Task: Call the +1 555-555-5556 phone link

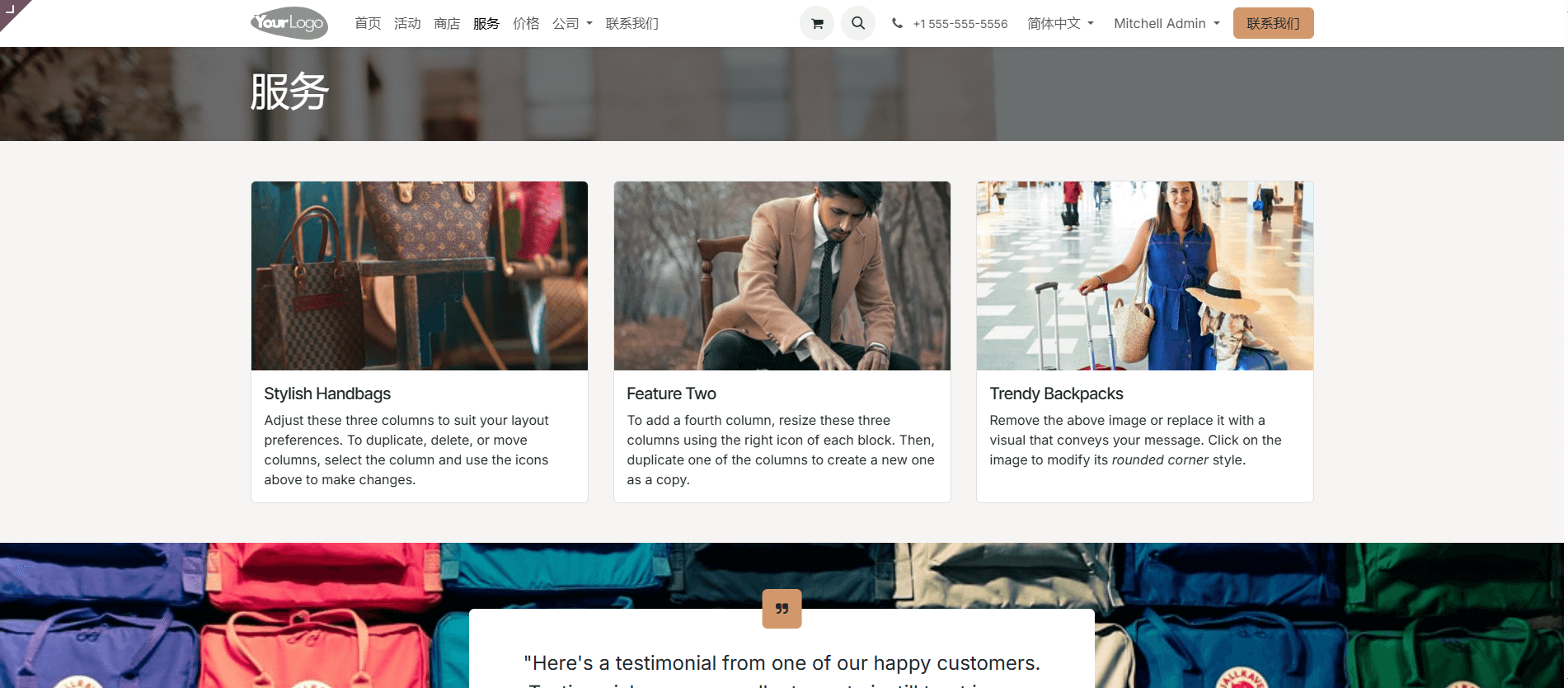Action: click(x=960, y=24)
